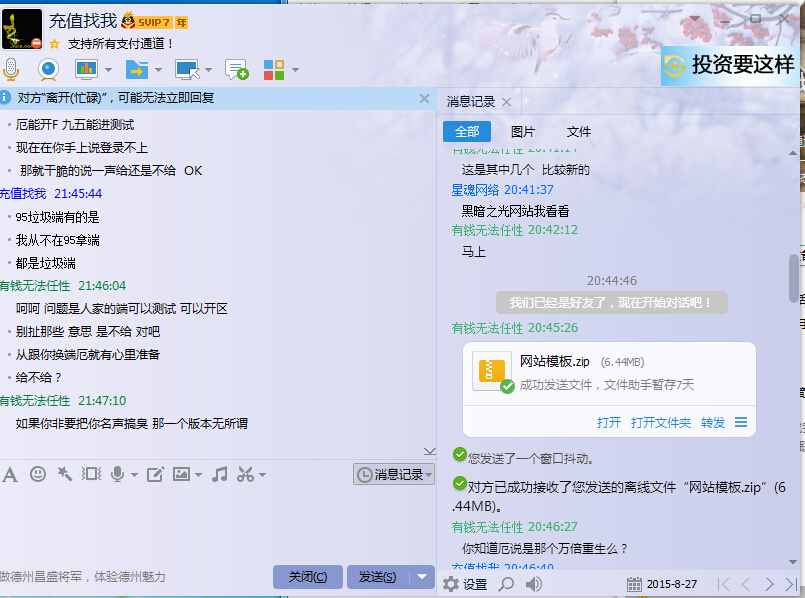
Task: Search message history with magnifier icon
Action: click(x=507, y=584)
